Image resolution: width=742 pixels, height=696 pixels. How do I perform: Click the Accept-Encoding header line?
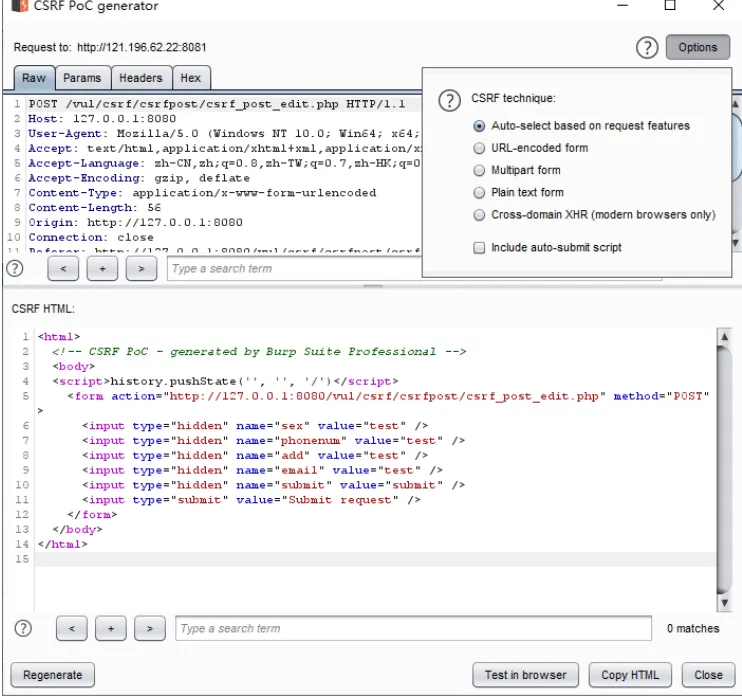point(139,178)
